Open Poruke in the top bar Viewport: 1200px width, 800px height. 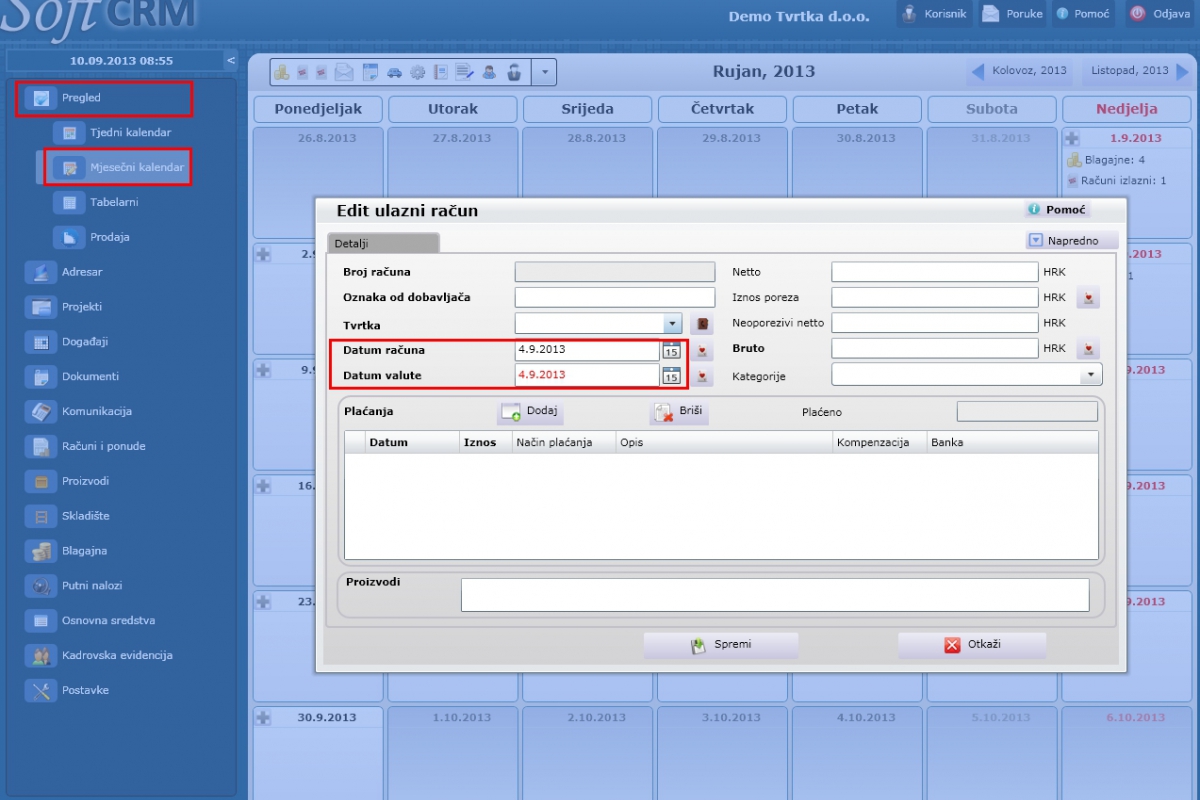[x=1012, y=14]
